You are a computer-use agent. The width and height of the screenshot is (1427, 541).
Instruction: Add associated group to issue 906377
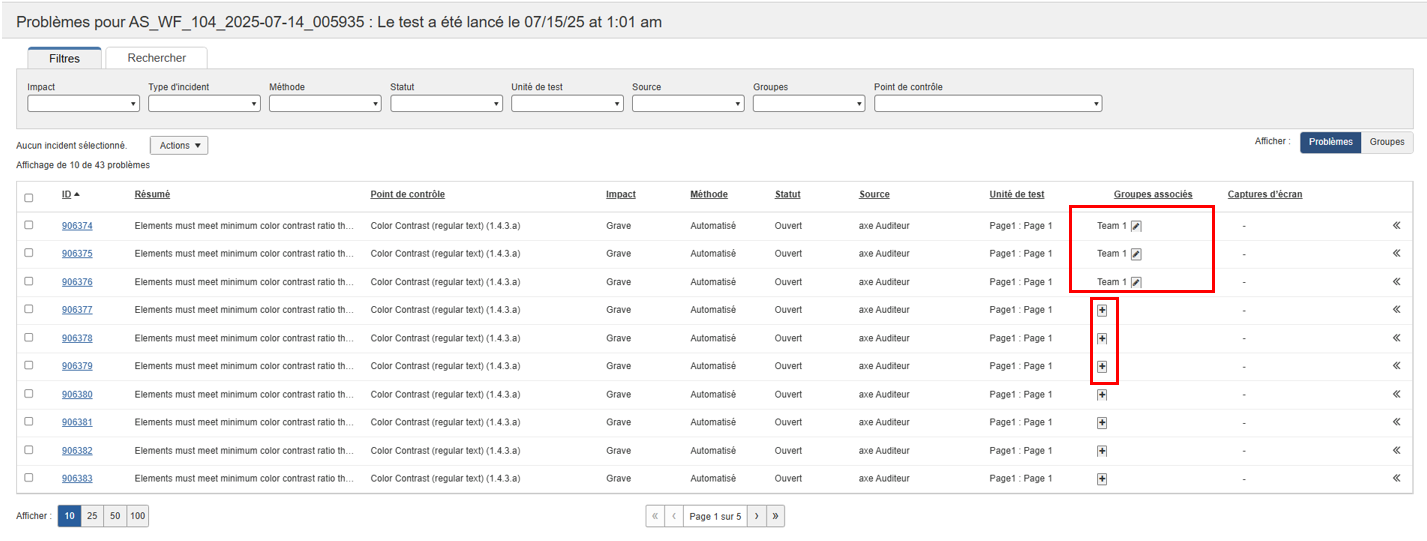pos(1102,310)
